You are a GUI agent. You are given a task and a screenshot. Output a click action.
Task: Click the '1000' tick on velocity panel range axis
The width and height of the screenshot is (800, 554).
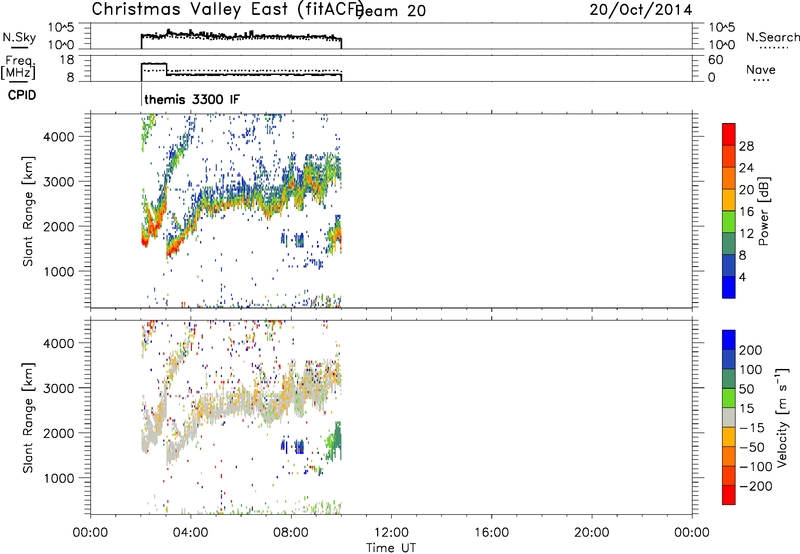pyautogui.click(x=59, y=478)
